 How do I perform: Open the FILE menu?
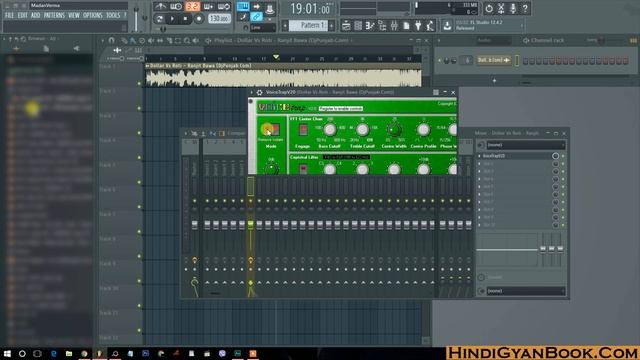[9, 16]
